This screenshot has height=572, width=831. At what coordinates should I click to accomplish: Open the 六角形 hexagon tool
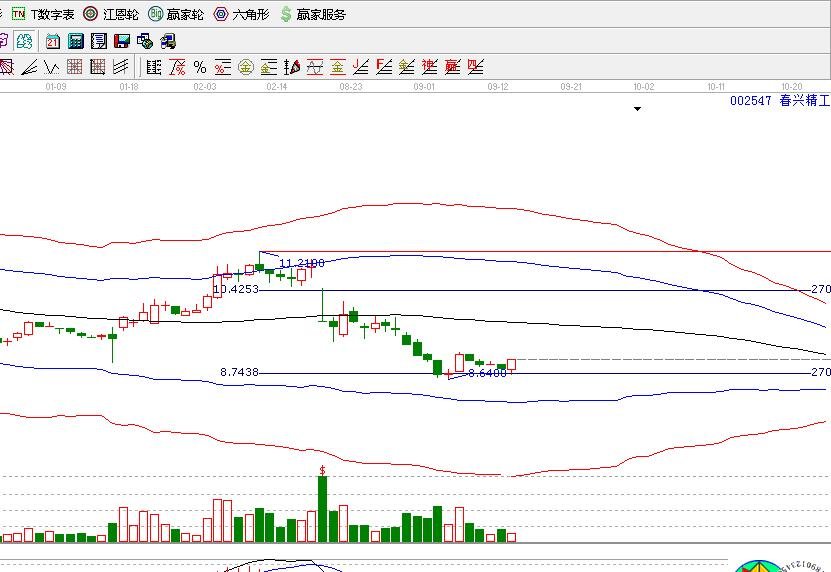click(x=241, y=14)
